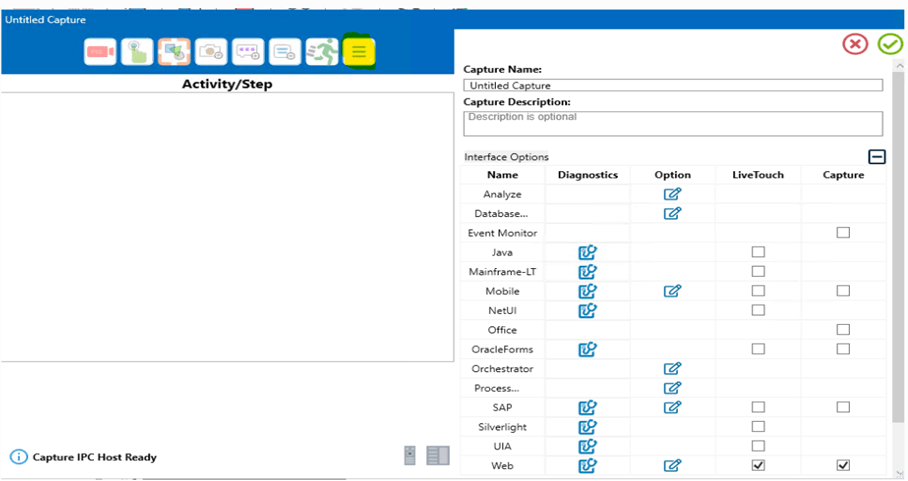
Task: Click the red X cancel button
Action: point(854,44)
